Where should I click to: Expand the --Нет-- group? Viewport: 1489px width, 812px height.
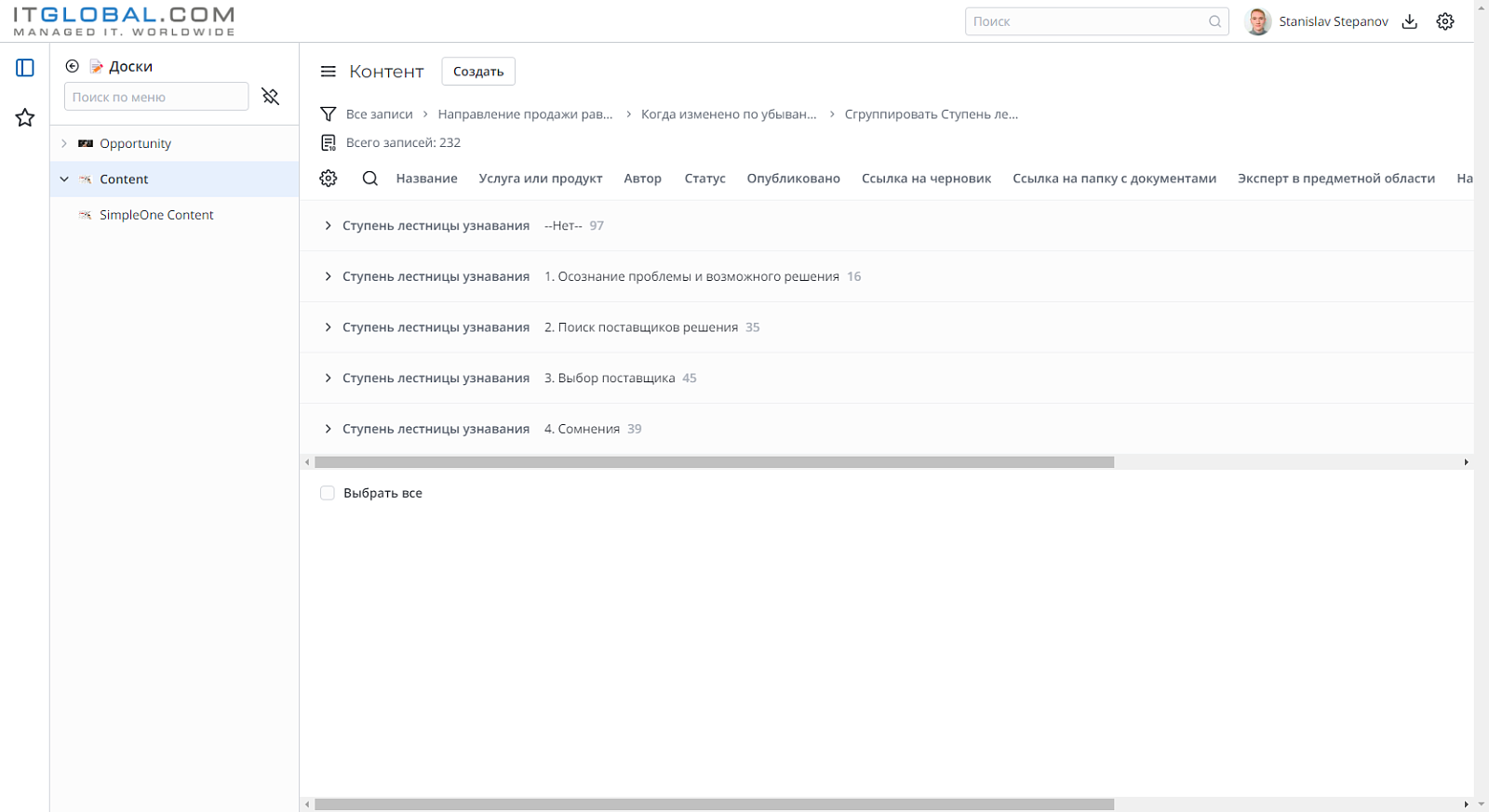328,226
